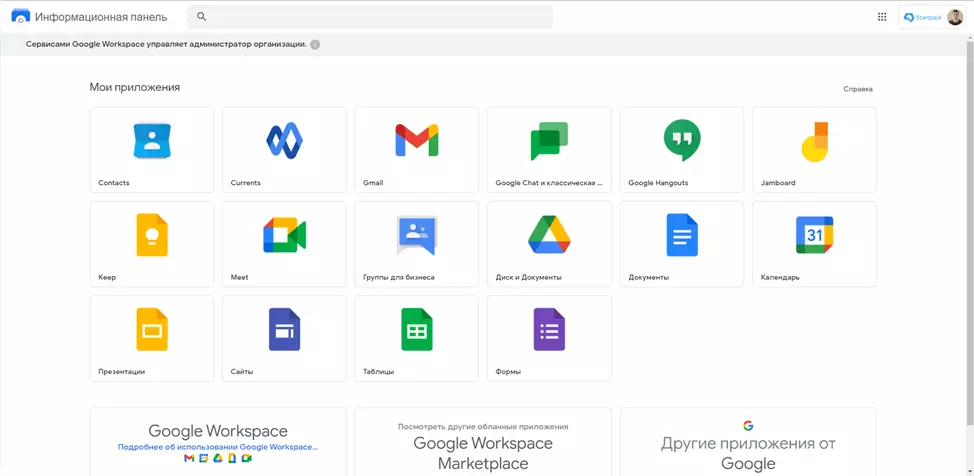Open the Справка help link
Viewport: 974px width, 476px height.
(858, 89)
